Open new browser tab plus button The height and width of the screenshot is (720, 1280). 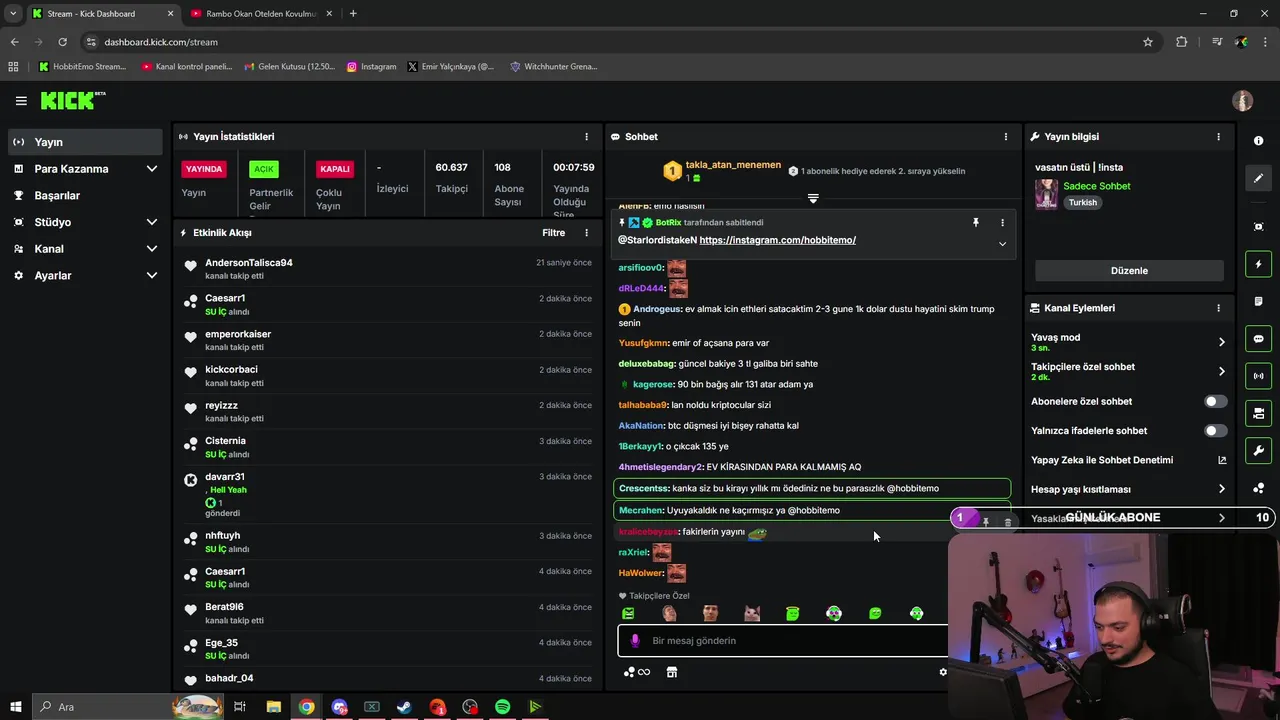pos(353,14)
